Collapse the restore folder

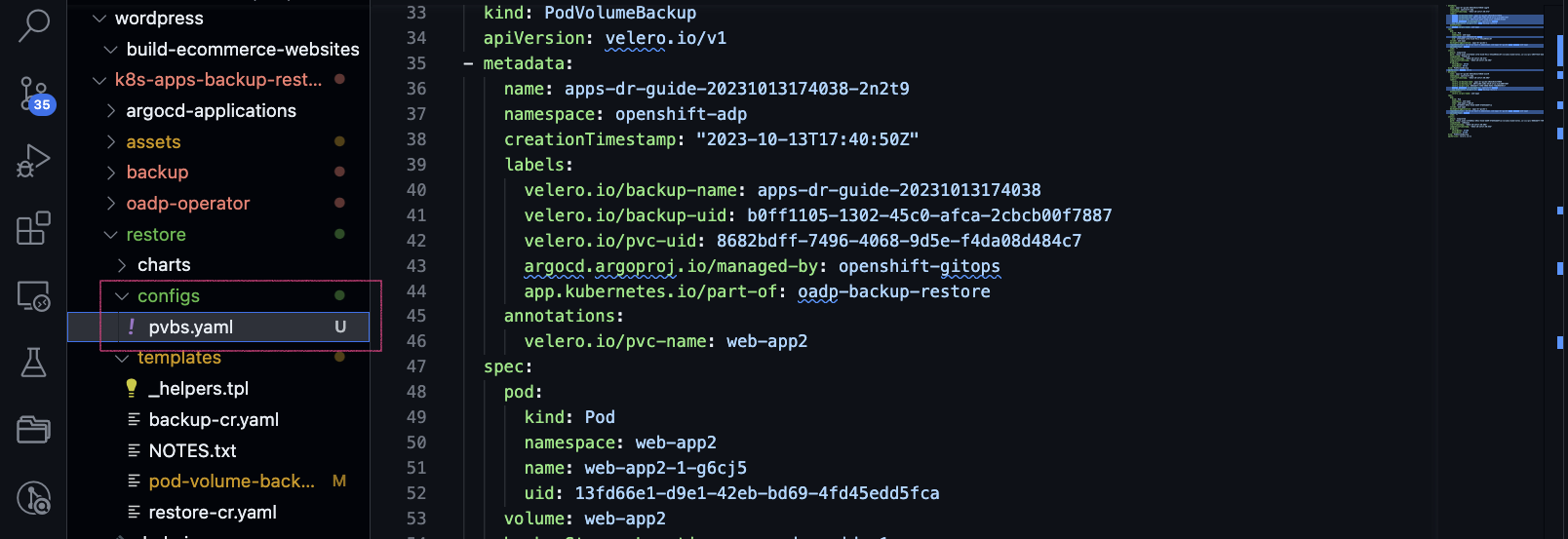point(155,235)
